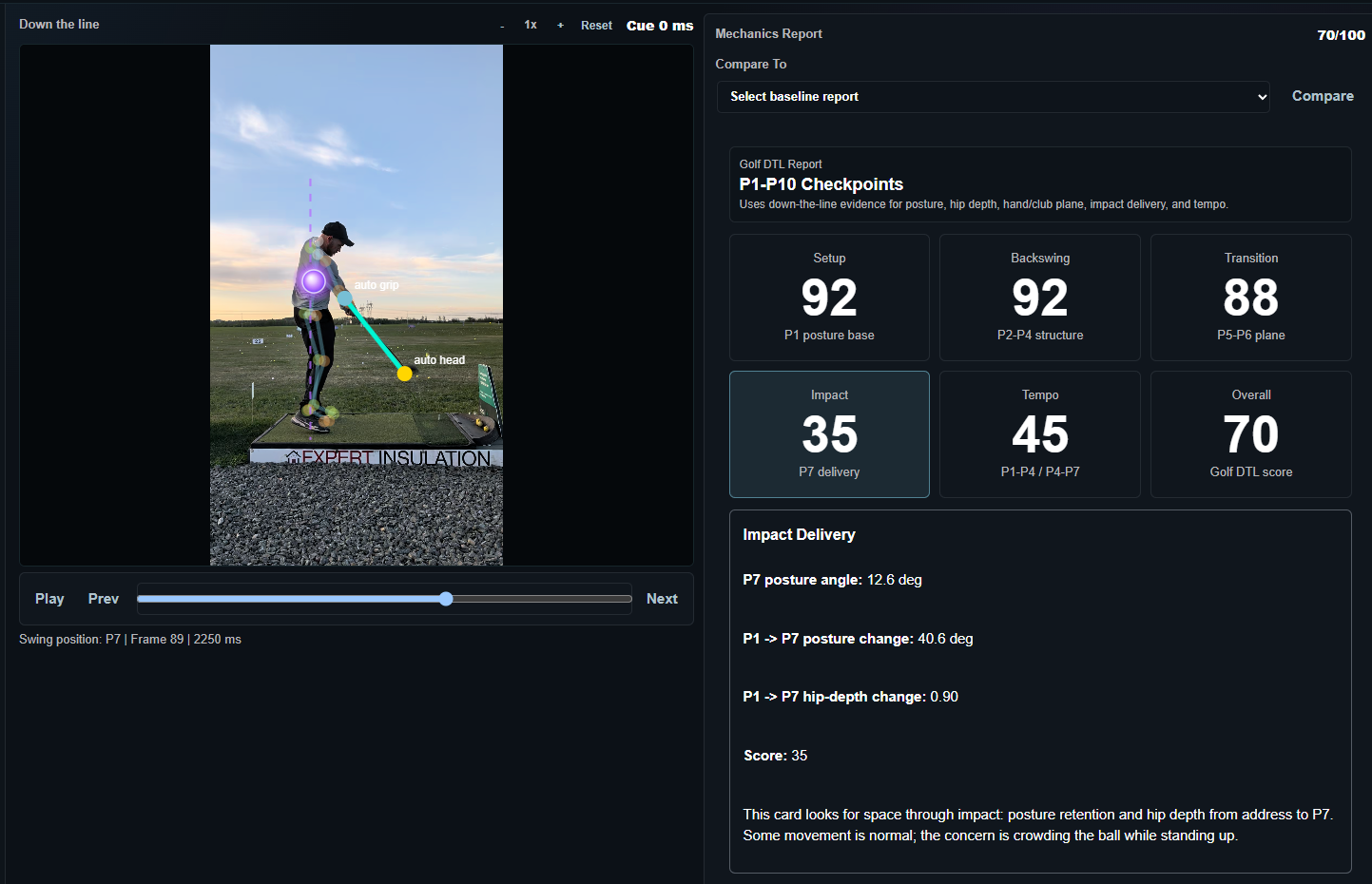The image size is (1372, 884).
Task: Click the Swing position P7 Frame 89 status
Action: pyautogui.click(x=130, y=639)
